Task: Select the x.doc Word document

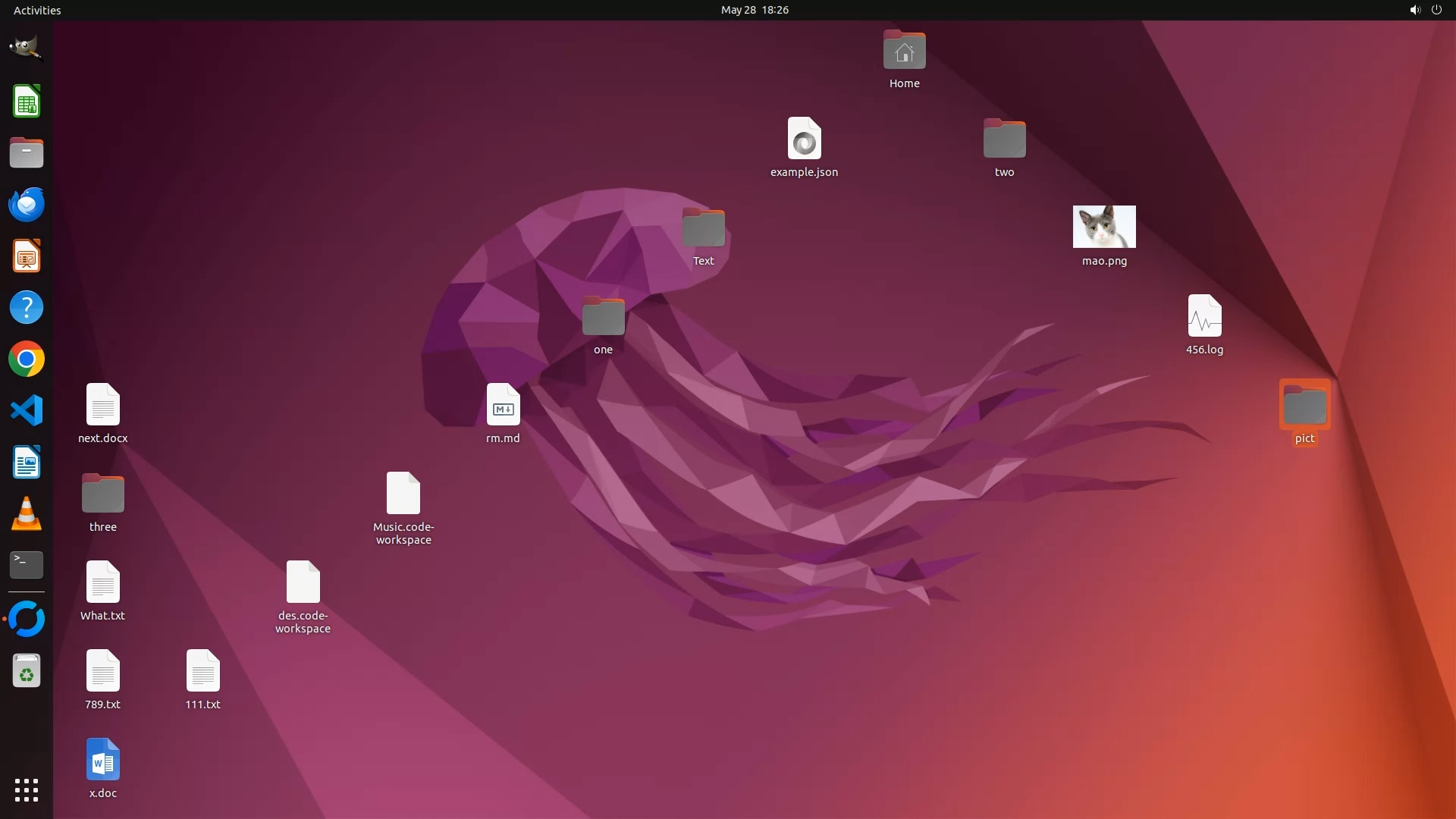Action: tap(102, 760)
